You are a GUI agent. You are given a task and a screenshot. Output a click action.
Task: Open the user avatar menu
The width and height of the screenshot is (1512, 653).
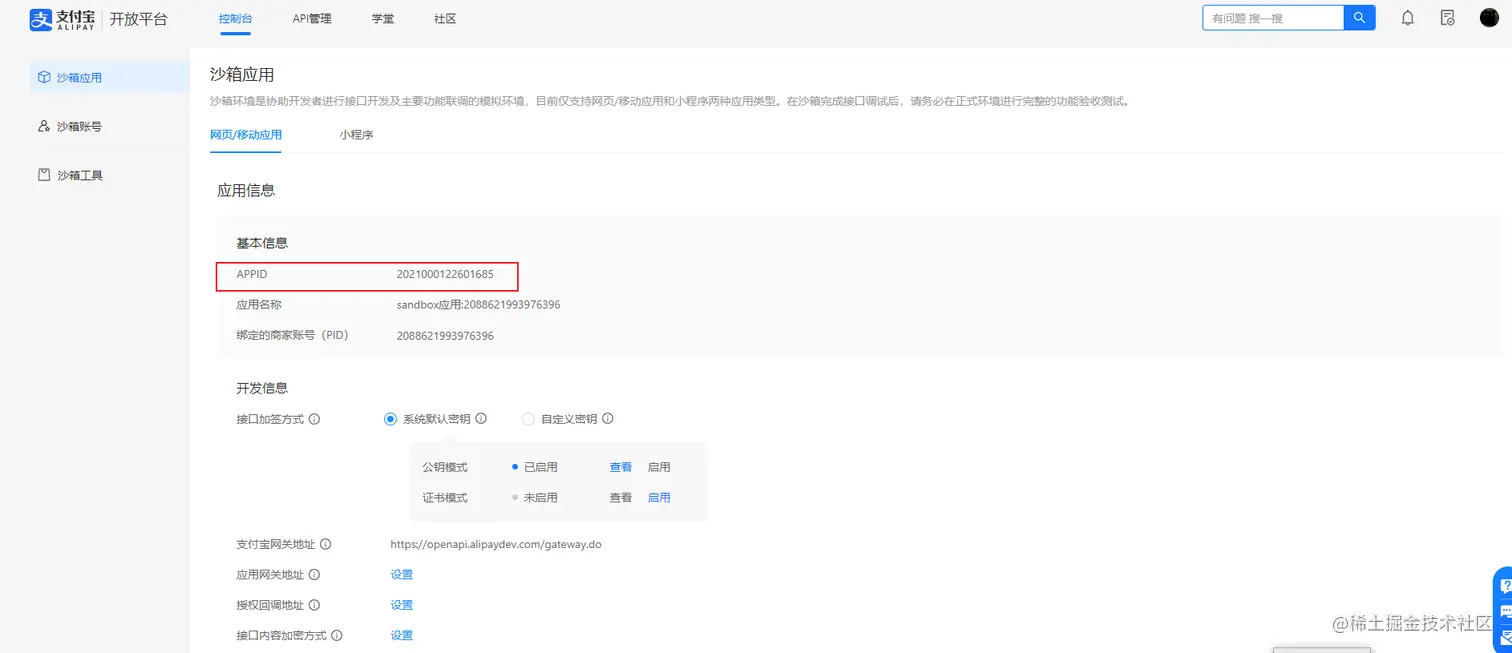pyautogui.click(x=1489, y=18)
